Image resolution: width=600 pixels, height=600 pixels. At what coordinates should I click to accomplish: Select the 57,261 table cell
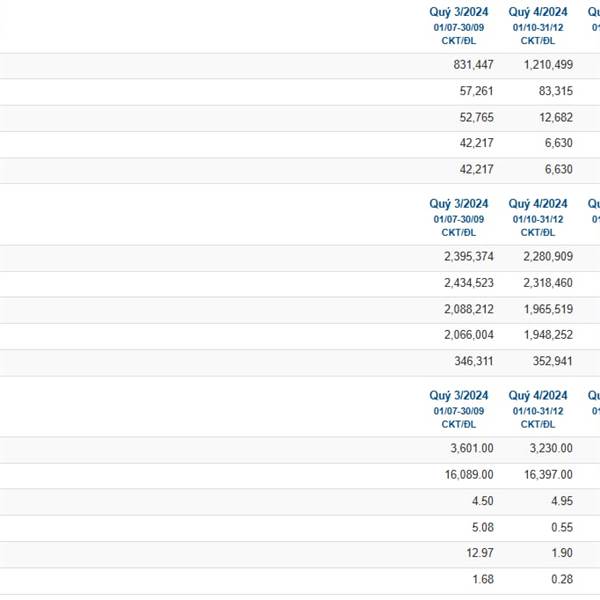click(476, 91)
